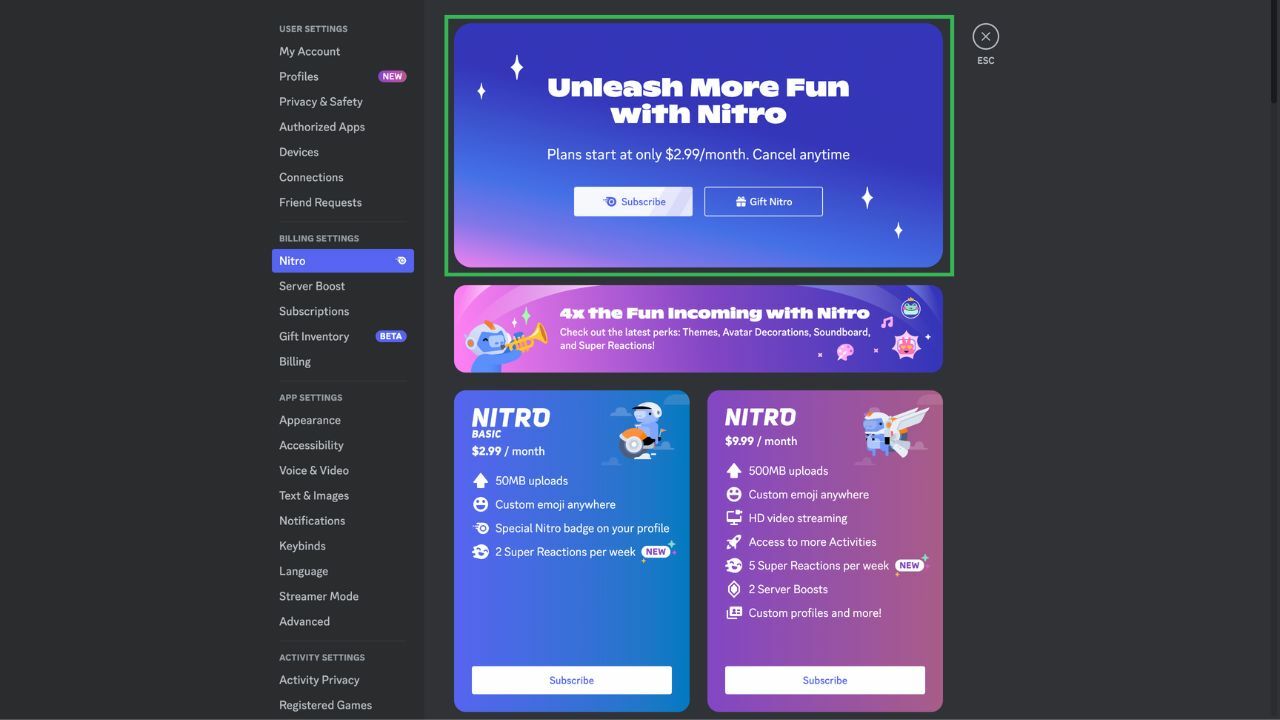Click emoji icon in Nitro Basic card

tap(481, 505)
